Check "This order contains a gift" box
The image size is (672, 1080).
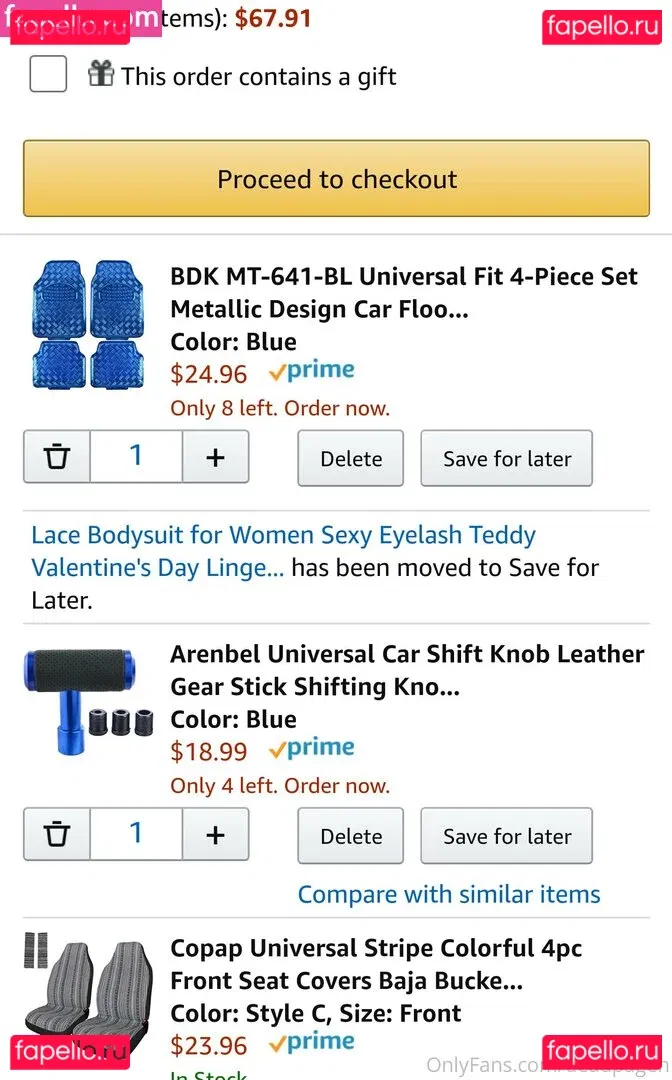tap(48, 74)
